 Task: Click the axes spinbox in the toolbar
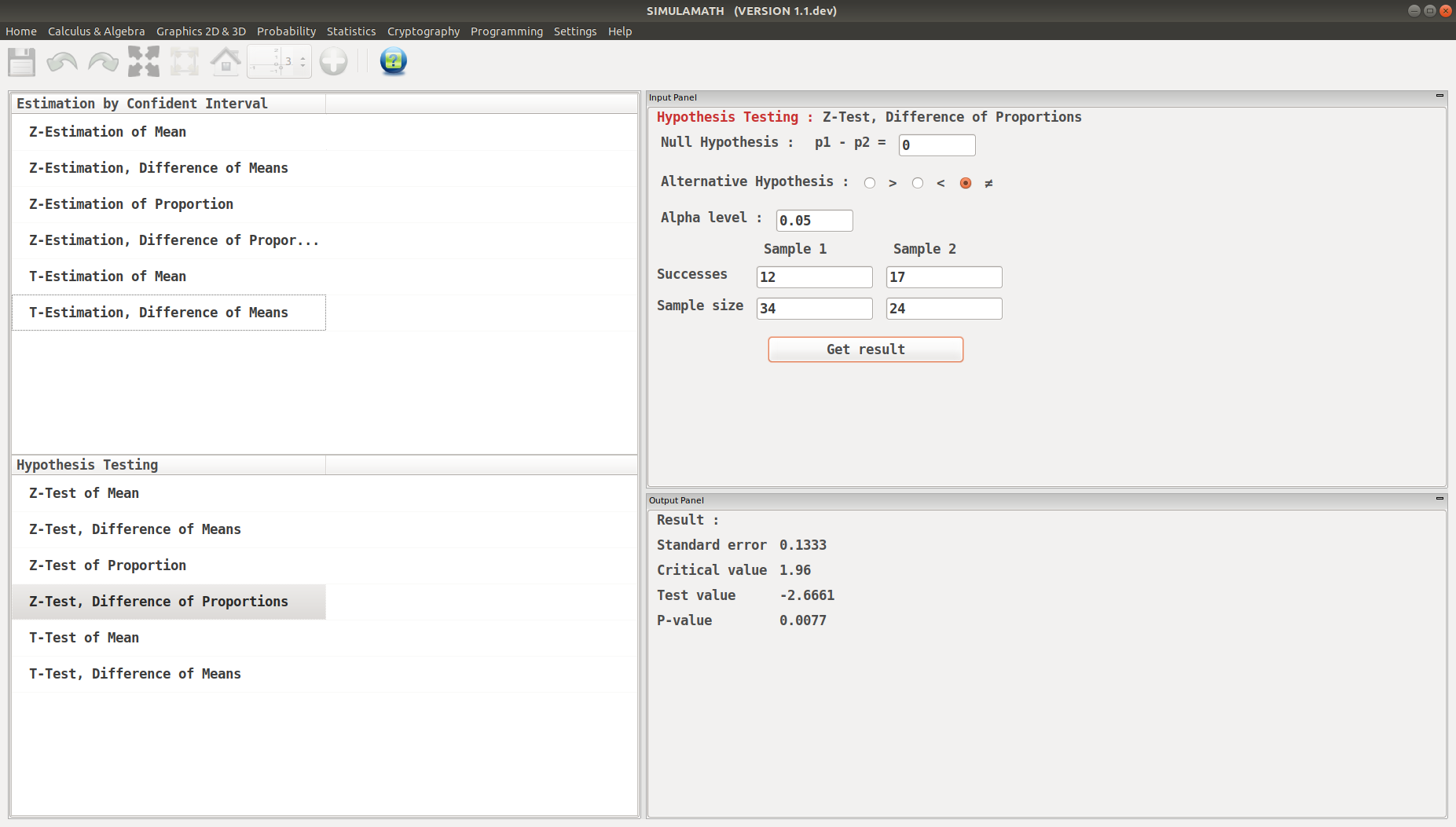(x=279, y=61)
